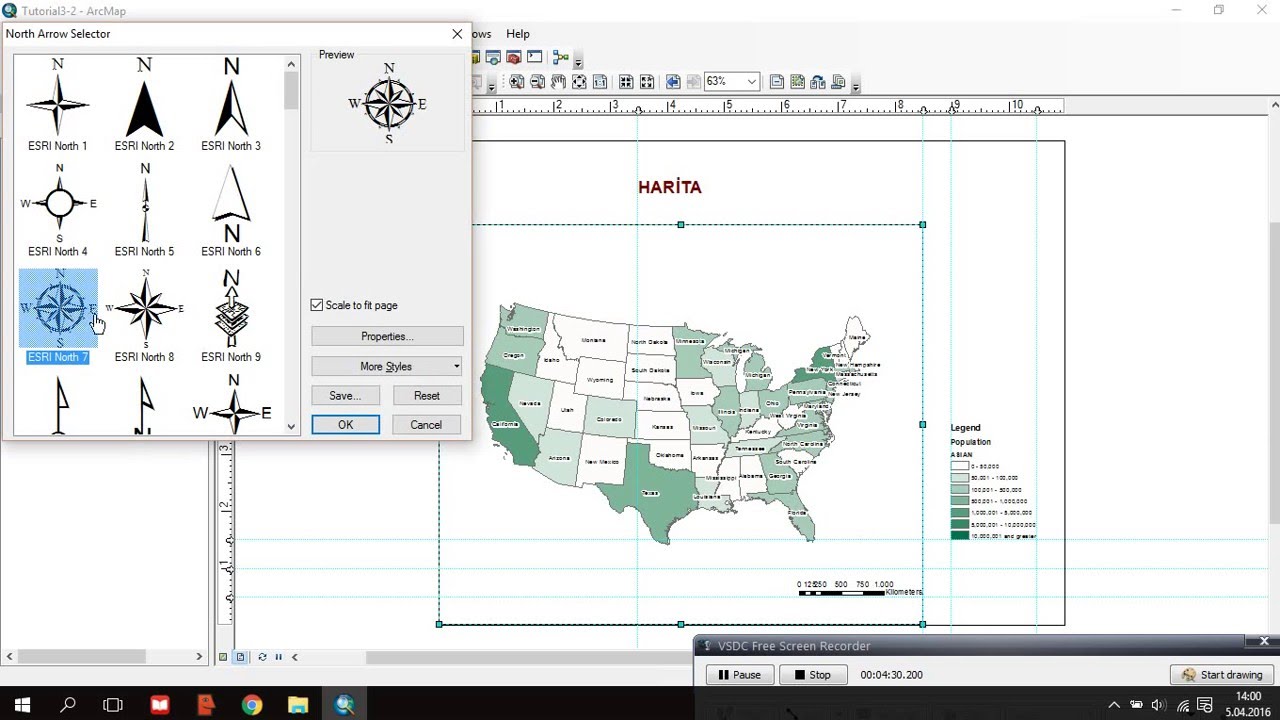Click the Save... button
The width and height of the screenshot is (1280, 720).
(x=345, y=396)
